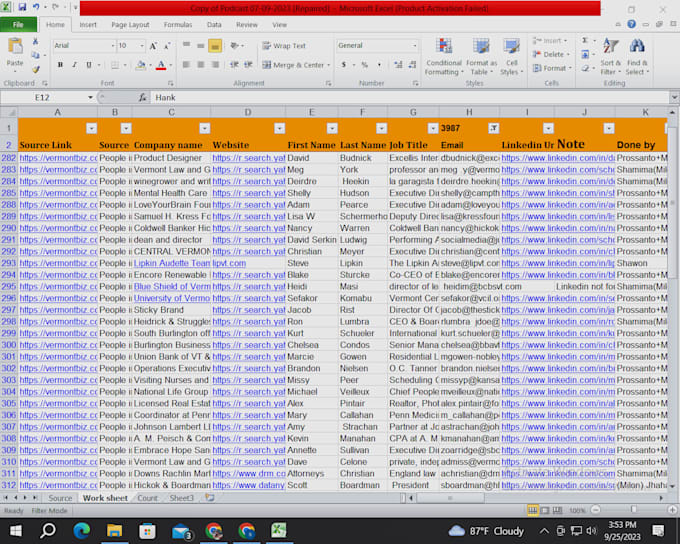Image resolution: width=680 pixels, height=544 pixels.
Task: Open the font size dropdown
Action: click(x=142, y=46)
